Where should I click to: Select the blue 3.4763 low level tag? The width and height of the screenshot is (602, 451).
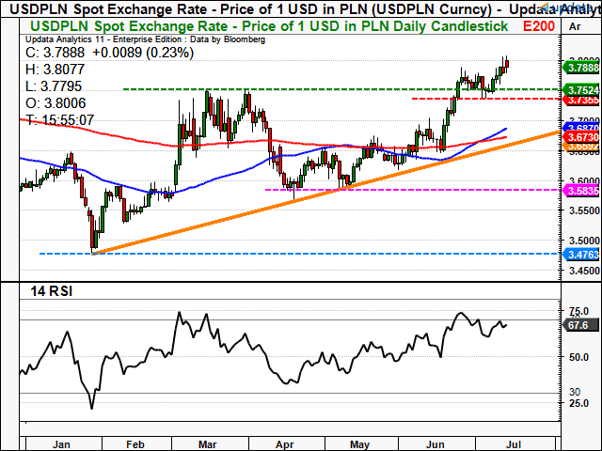582,254
